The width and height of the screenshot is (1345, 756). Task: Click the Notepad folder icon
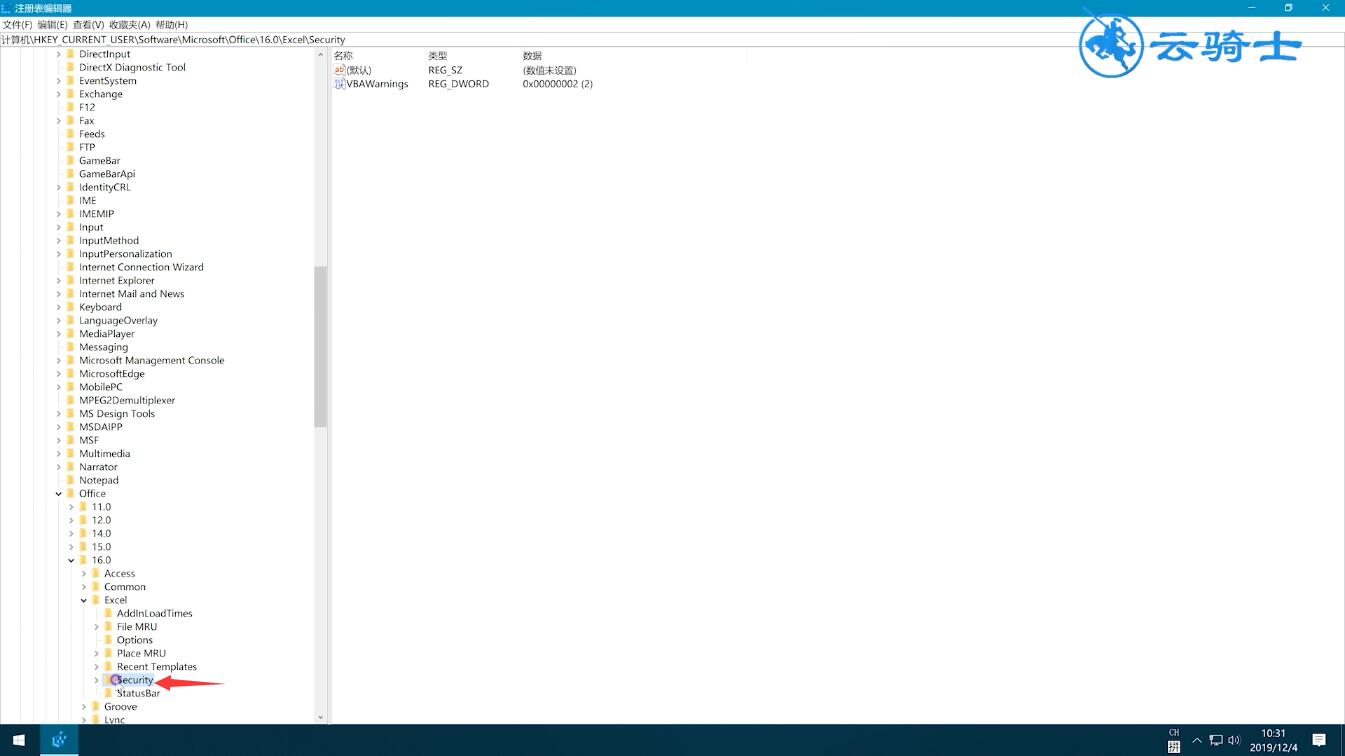click(x=71, y=480)
